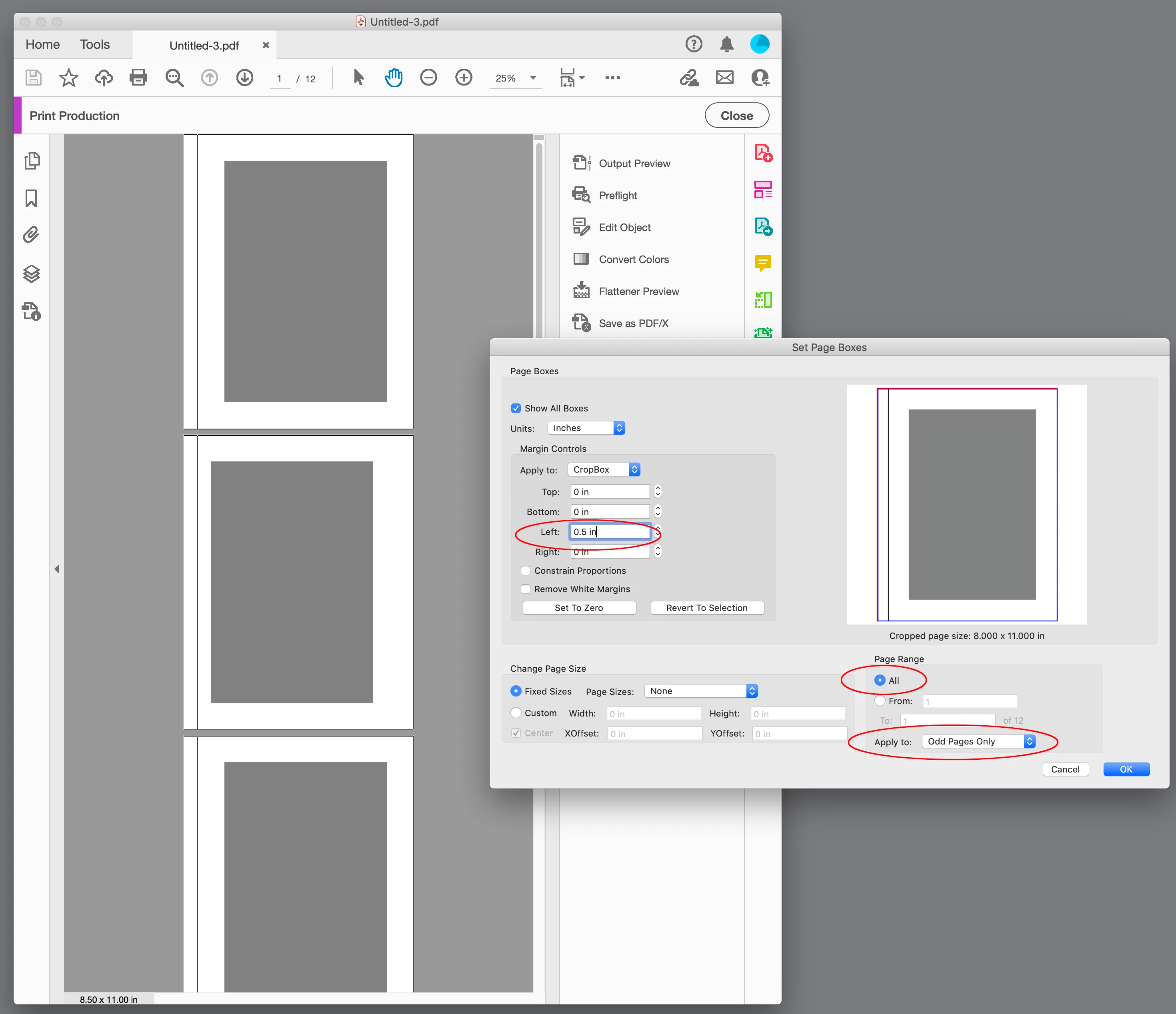Open the Units Inches dropdown
Image resolution: width=1176 pixels, height=1014 pixels.
[x=586, y=428]
